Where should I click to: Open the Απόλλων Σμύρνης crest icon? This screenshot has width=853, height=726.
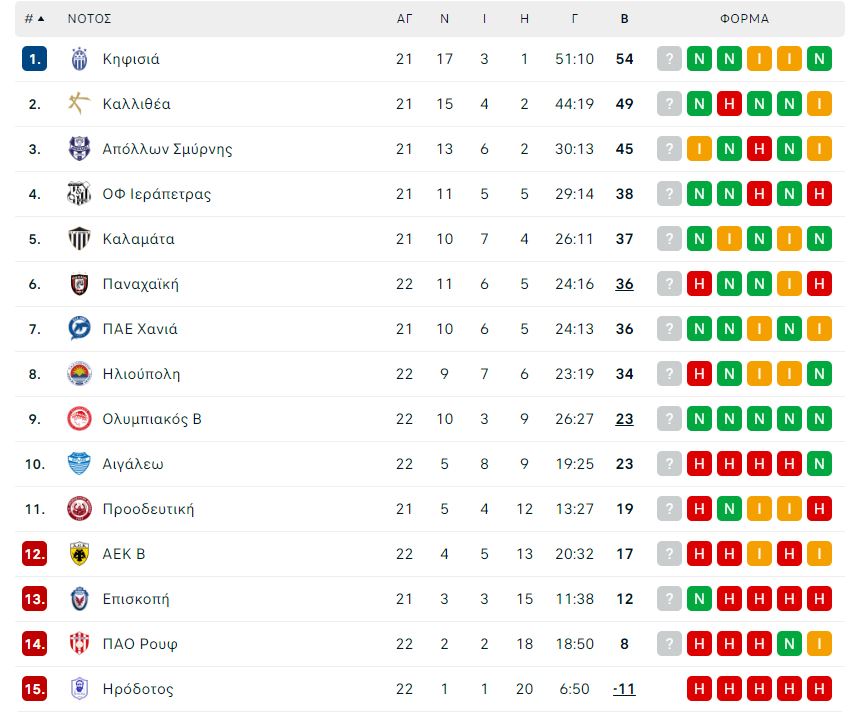click(79, 148)
